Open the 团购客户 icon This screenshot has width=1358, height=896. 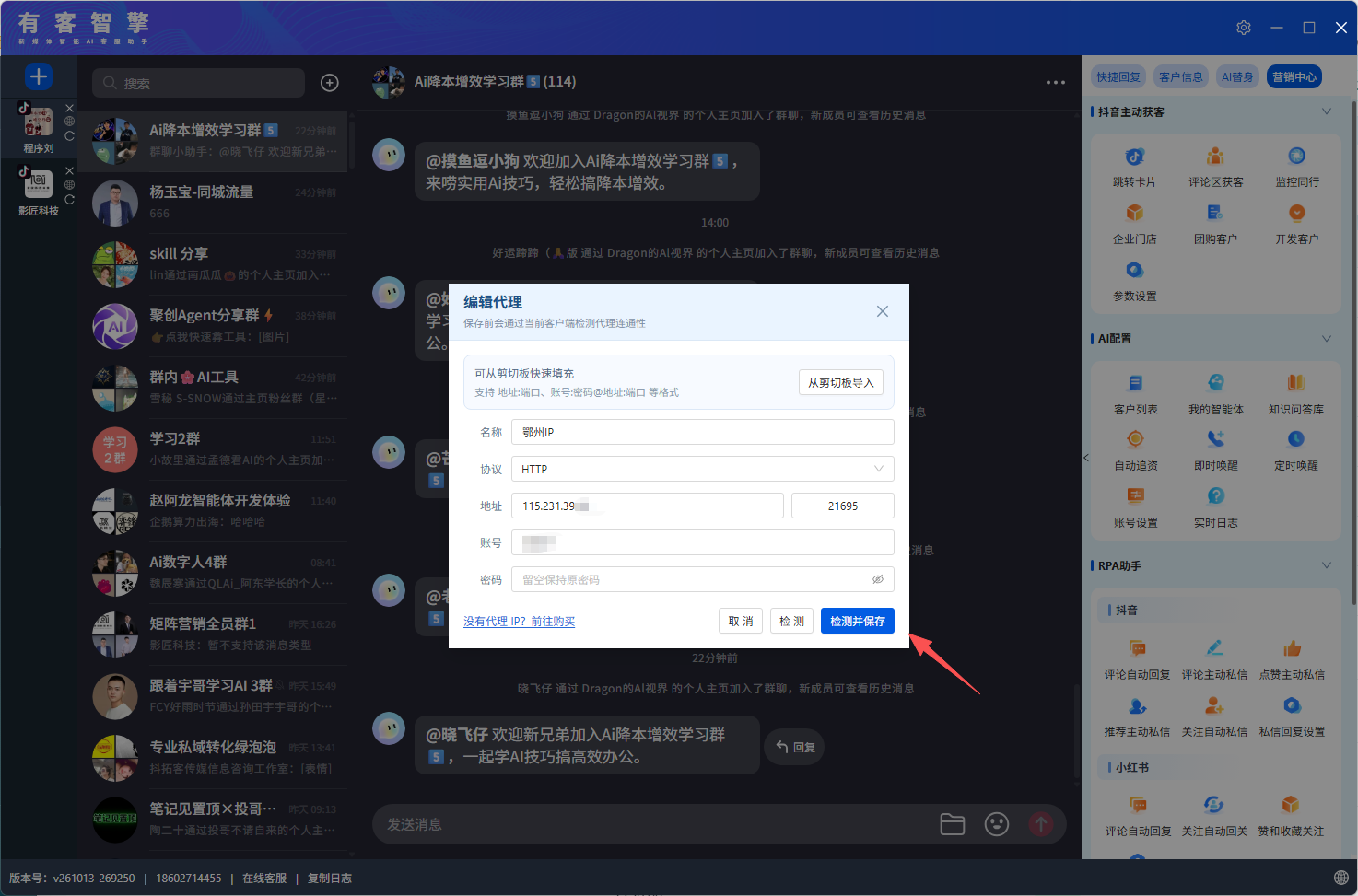[1215, 214]
